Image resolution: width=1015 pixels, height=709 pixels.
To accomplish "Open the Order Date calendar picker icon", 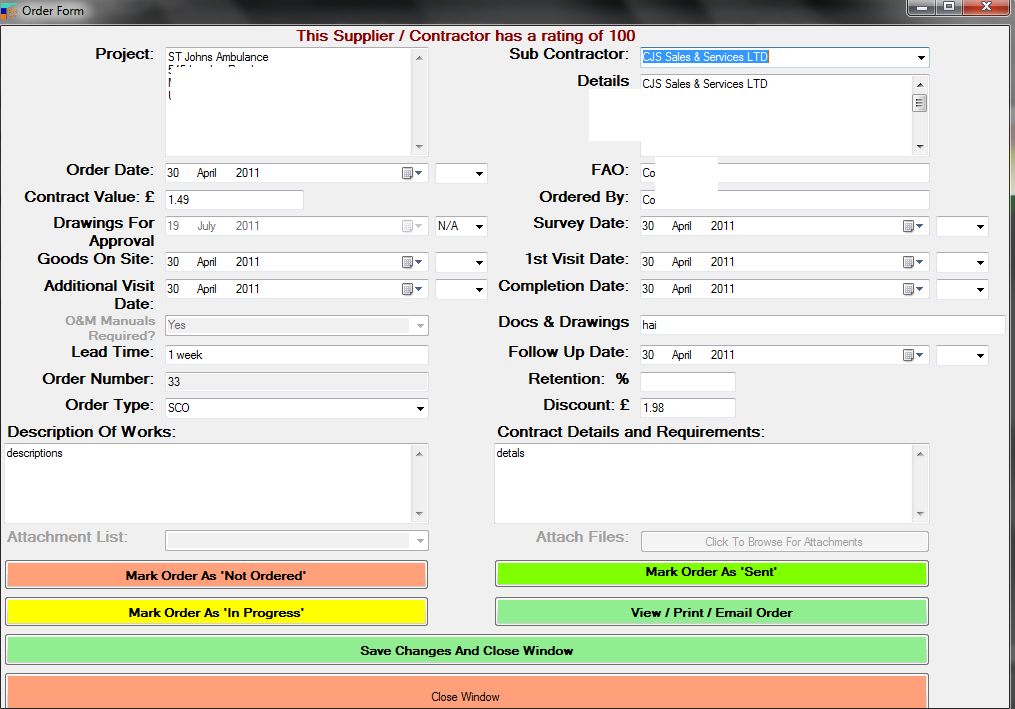I will (410, 173).
